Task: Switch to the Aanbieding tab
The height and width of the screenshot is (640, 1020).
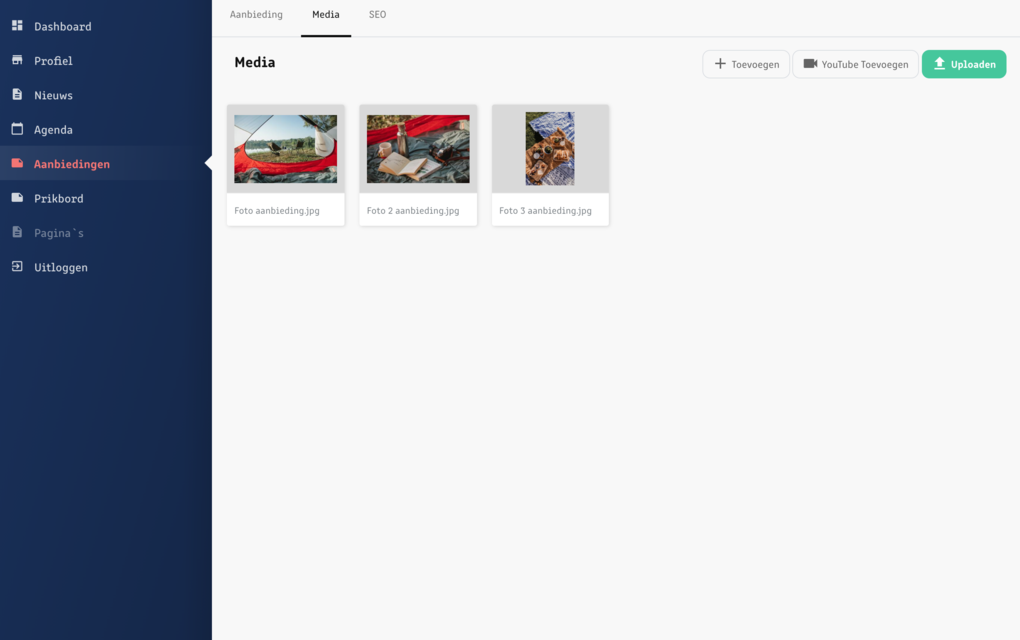Action: (256, 15)
